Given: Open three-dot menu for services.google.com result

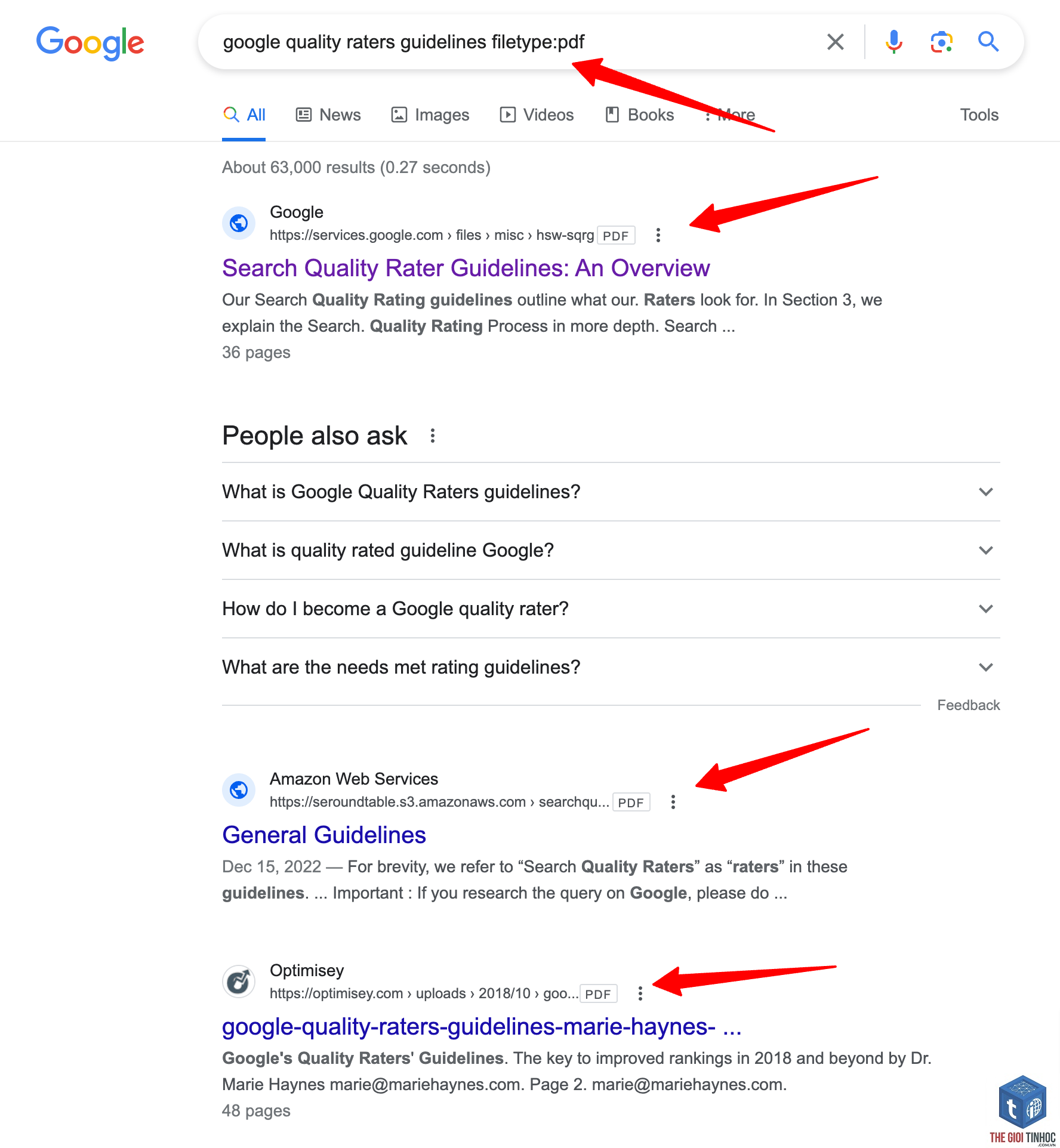Looking at the screenshot, I should point(658,235).
